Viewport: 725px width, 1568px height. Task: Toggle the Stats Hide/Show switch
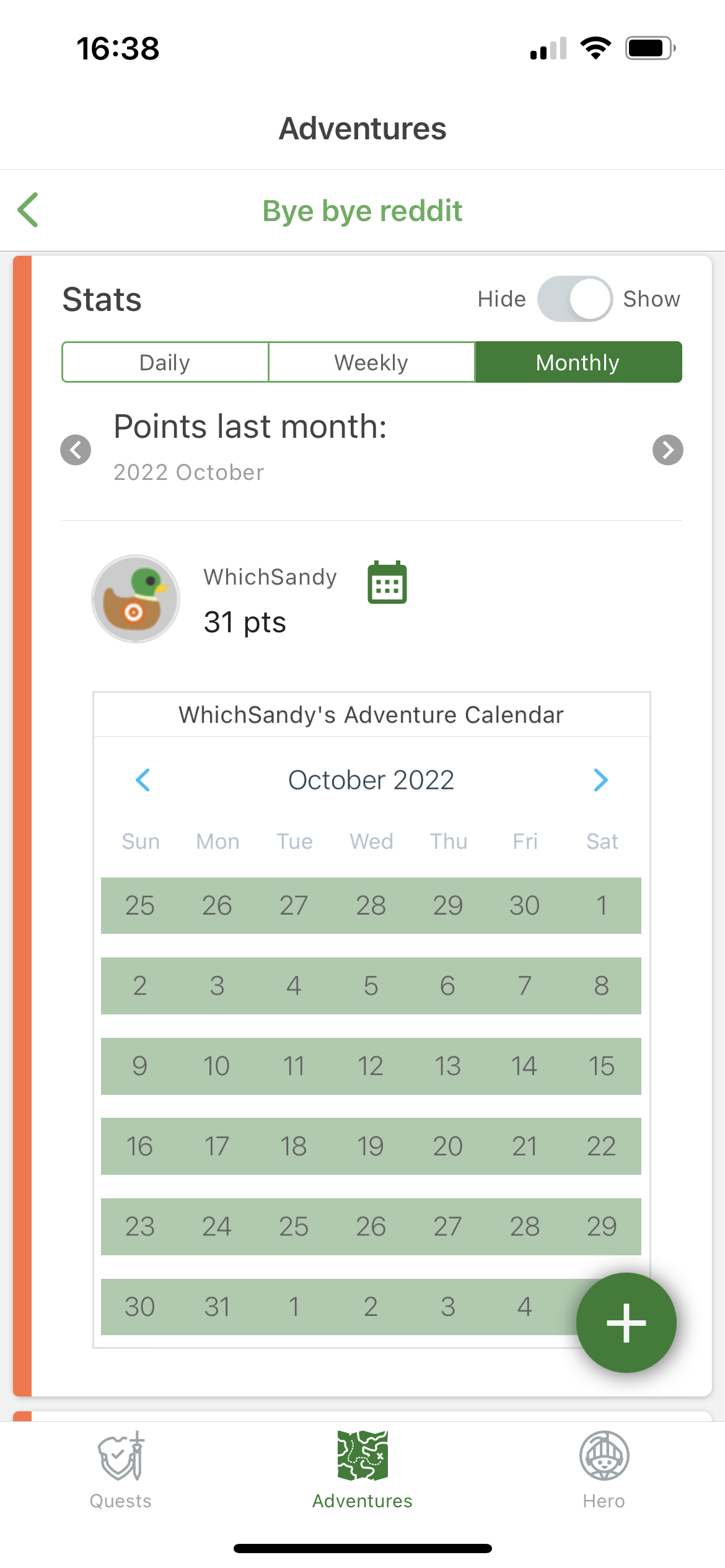point(575,299)
